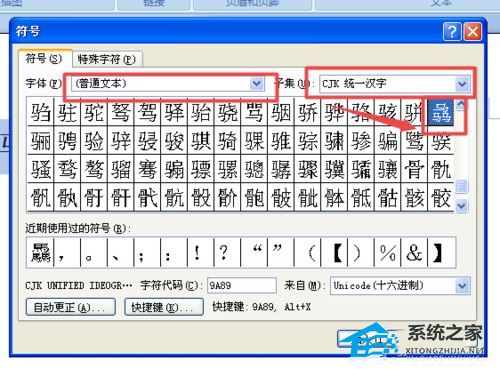Image resolution: width=500 pixels, height=369 pixels.
Task: Pick the % sign from recently used symbols
Action: (x=387, y=253)
